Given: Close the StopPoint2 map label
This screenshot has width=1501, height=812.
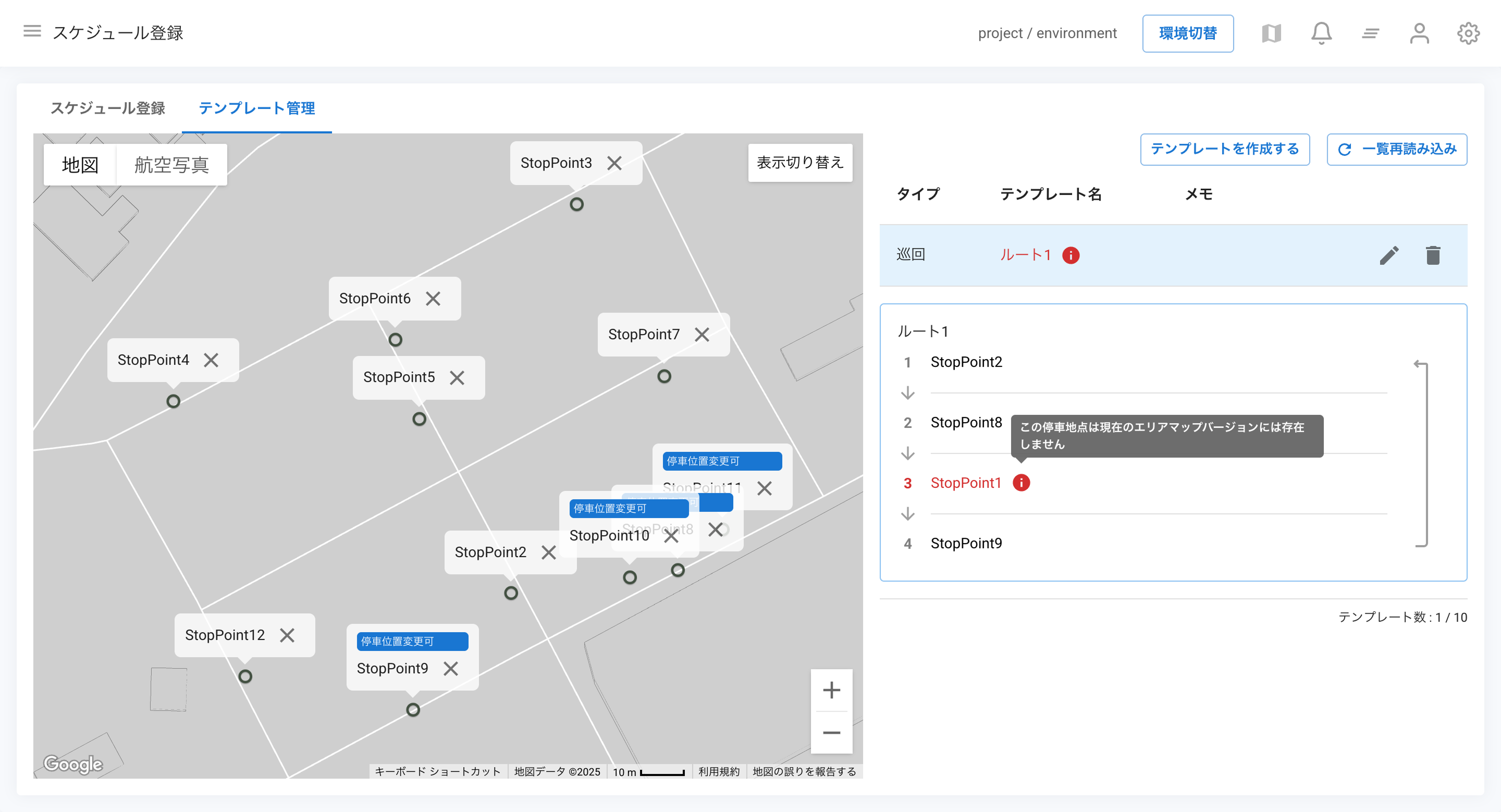Looking at the screenshot, I should (548, 552).
